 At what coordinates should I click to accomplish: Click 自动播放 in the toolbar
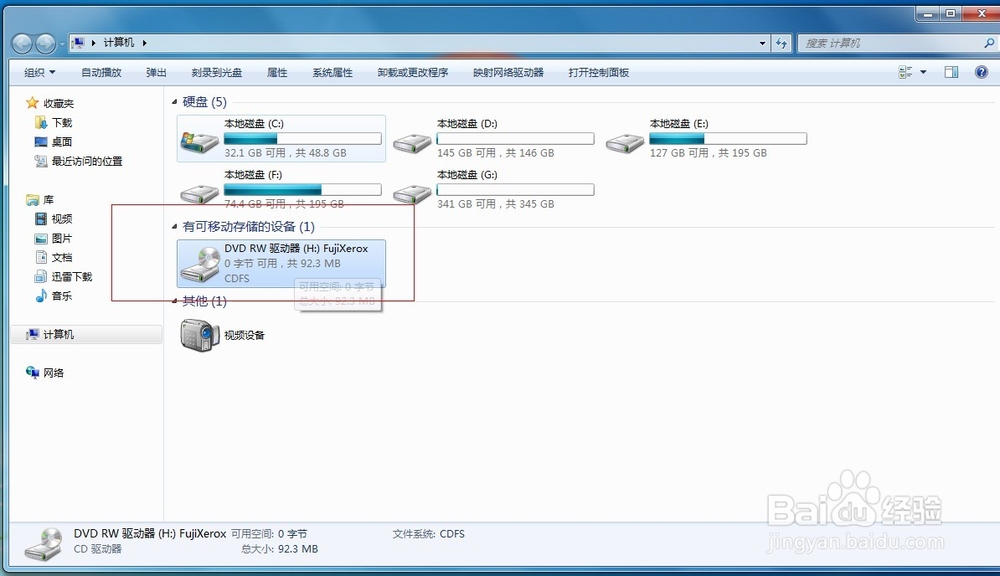pyautogui.click(x=101, y=72)
